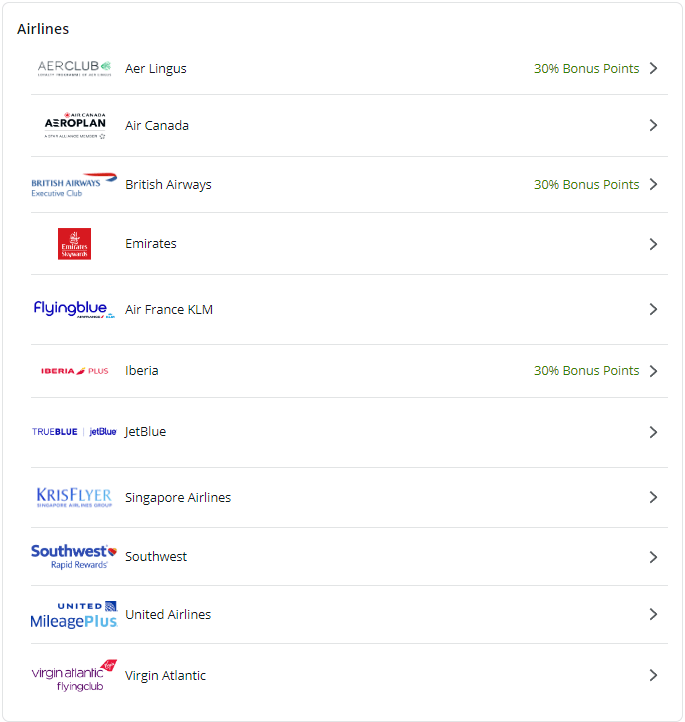Click Iberia's 30% Bonus Points text
Viewport: 685px width, 722px height.
(x=586, y=371)
